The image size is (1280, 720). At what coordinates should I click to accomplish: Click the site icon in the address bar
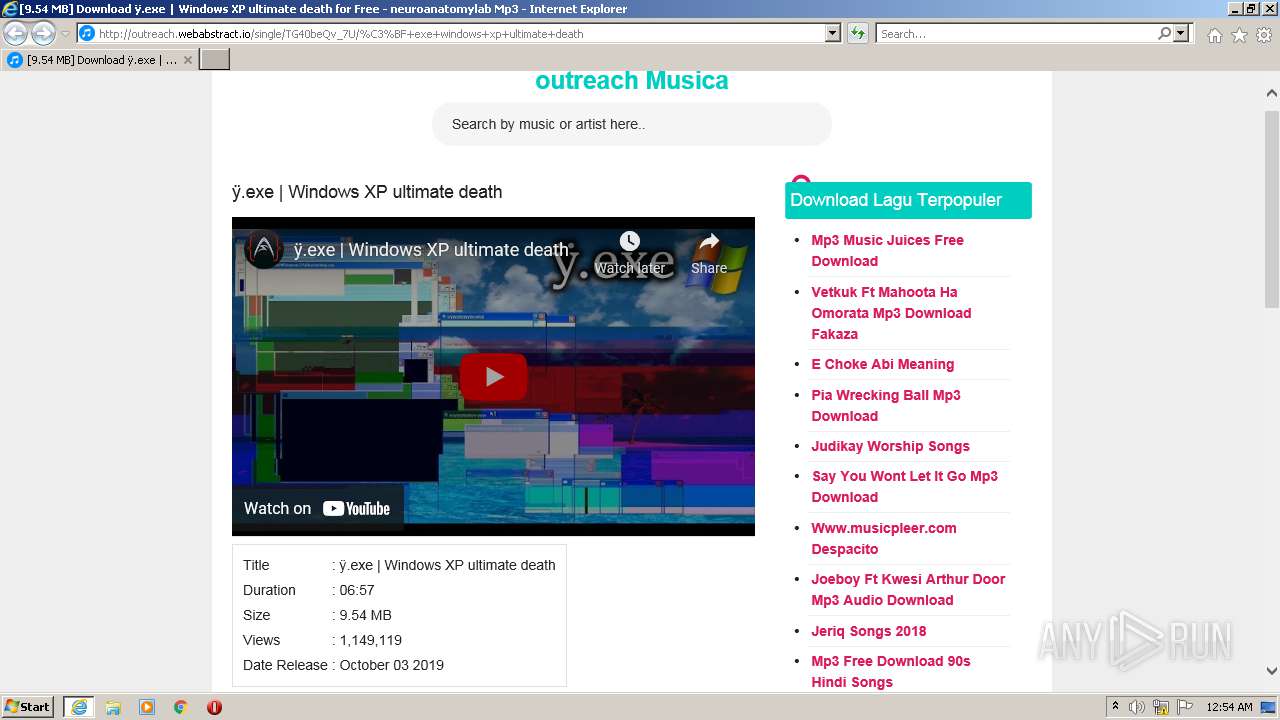pos(87,34)
